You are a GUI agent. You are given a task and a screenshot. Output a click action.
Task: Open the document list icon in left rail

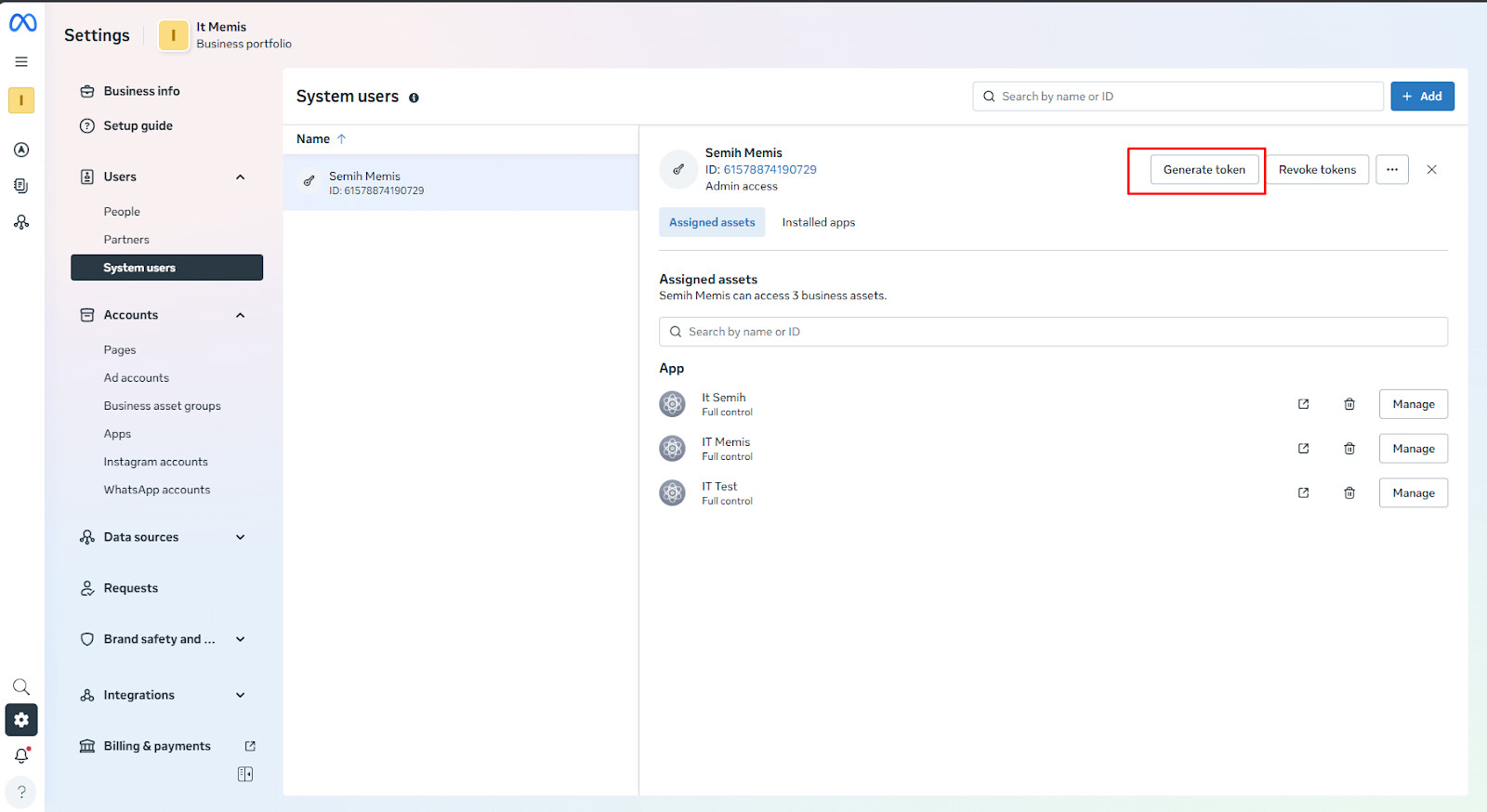21,186
